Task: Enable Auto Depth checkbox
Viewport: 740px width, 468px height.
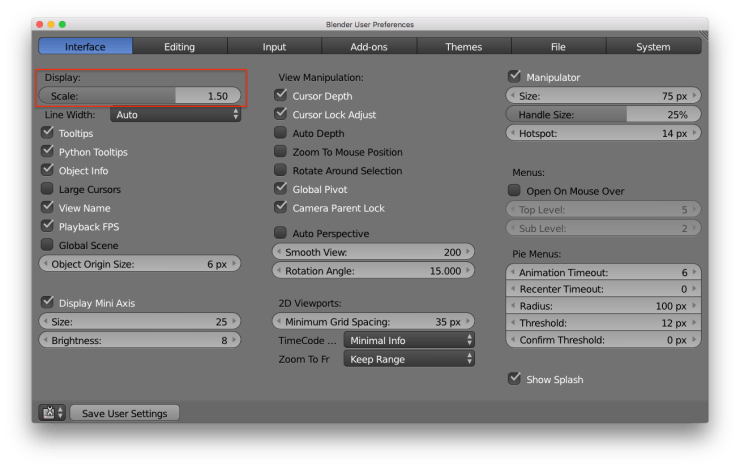Action: [x=281, y=133]
